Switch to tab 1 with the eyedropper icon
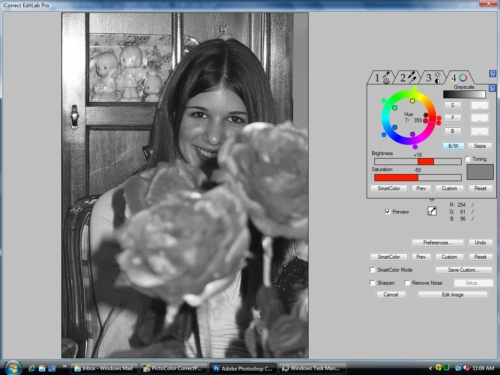The width and height of the screenshot is (500, 375). point(381,78)
